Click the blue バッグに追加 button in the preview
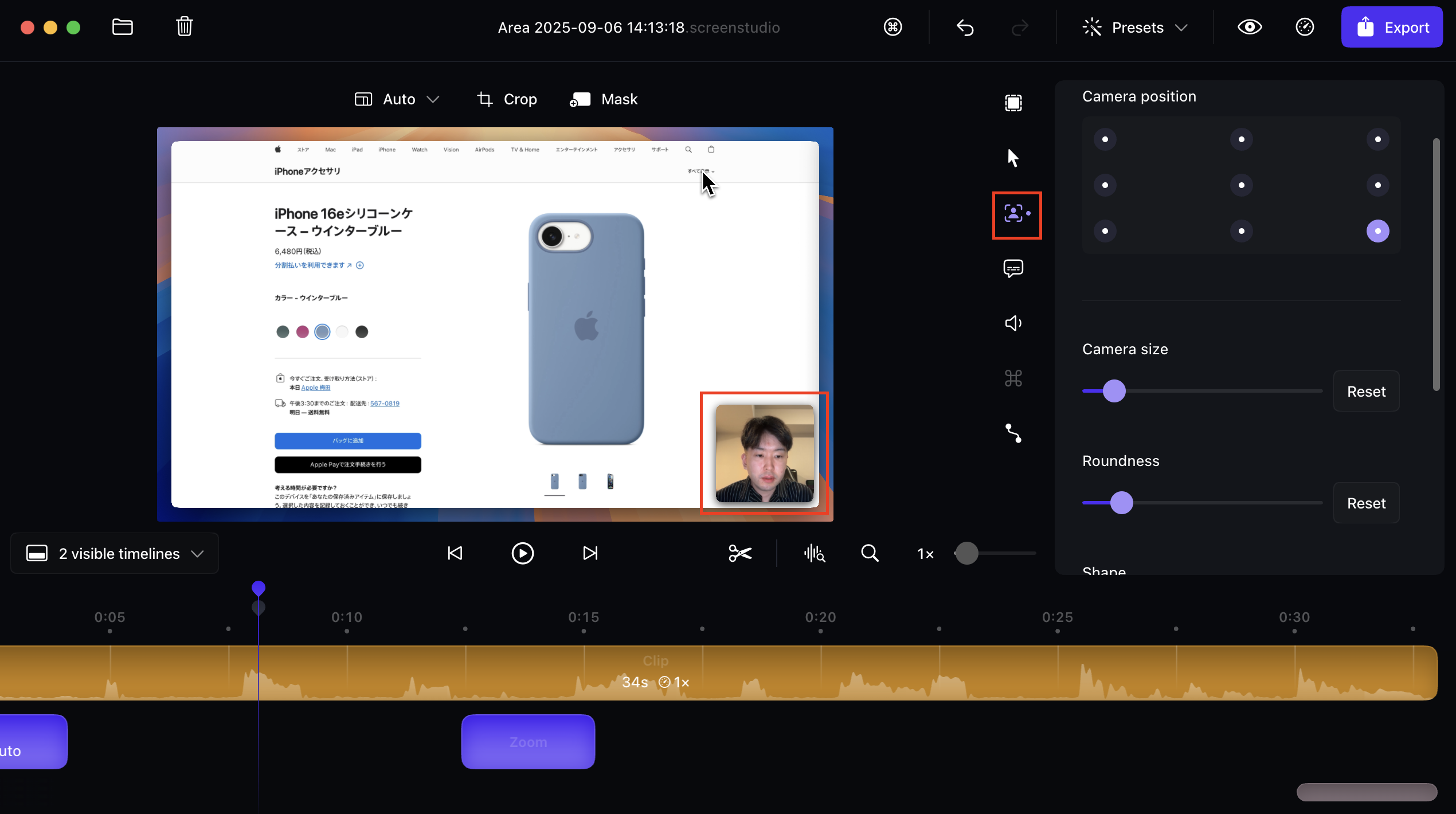The width and height of the screenshot is (1456, 814). tap(348, 440)
